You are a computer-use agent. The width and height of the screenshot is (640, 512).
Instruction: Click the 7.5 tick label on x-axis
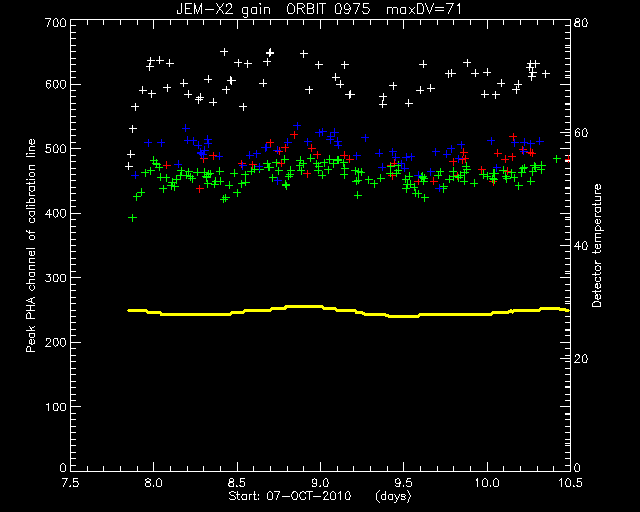[71, 483]
